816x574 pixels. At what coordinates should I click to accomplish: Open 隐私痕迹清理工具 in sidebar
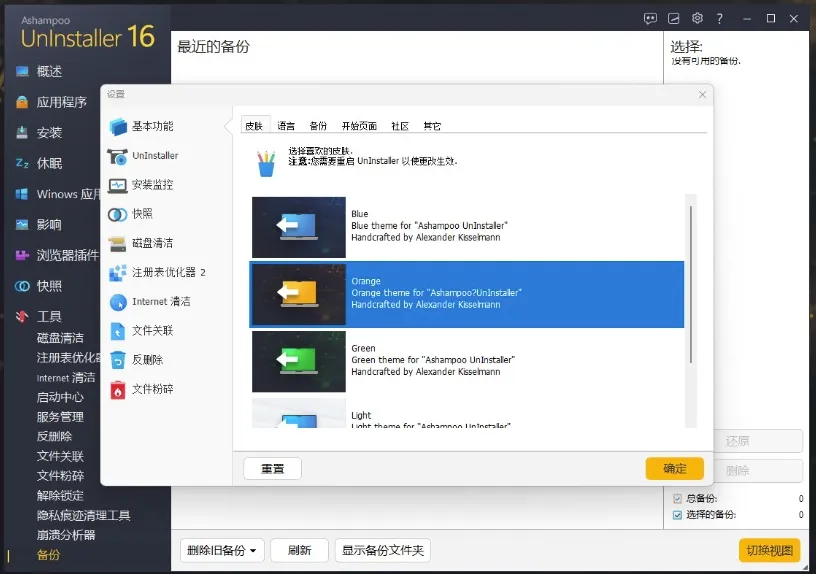pos(83,515)
